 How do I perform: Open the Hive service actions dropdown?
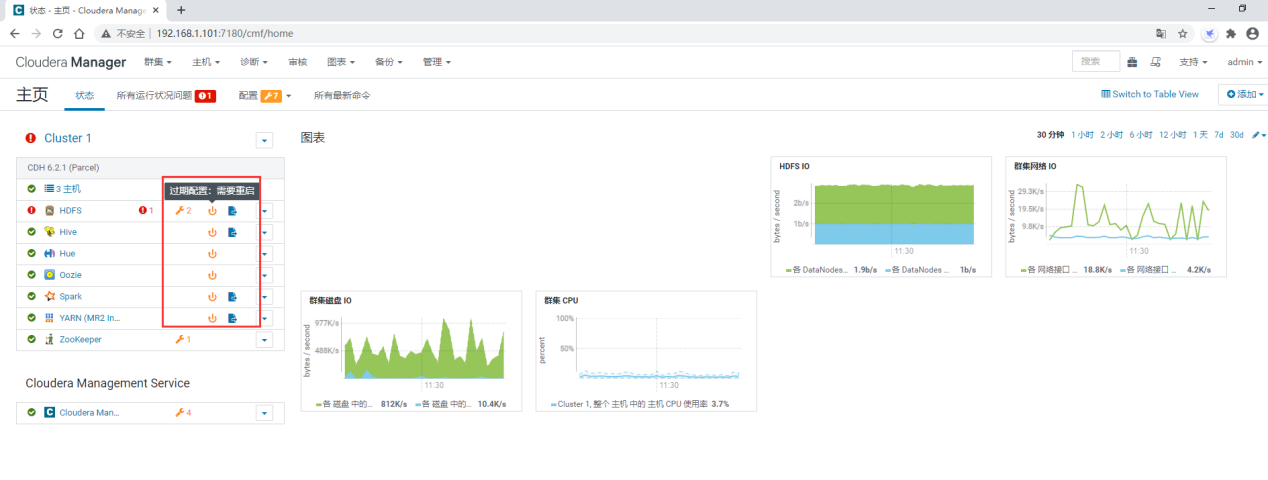[x=265, y=232]
